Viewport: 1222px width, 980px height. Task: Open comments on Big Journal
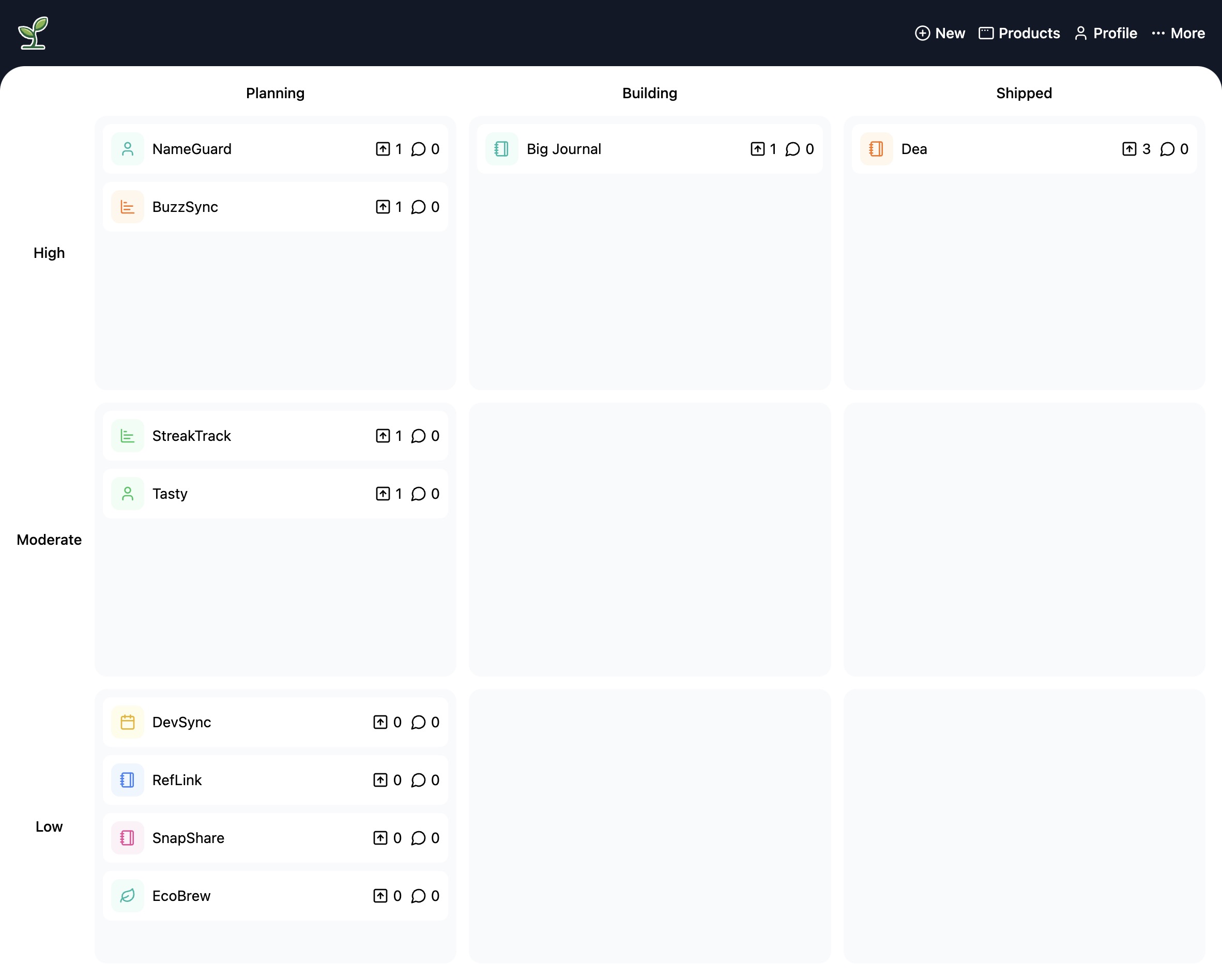pos(800,149)
